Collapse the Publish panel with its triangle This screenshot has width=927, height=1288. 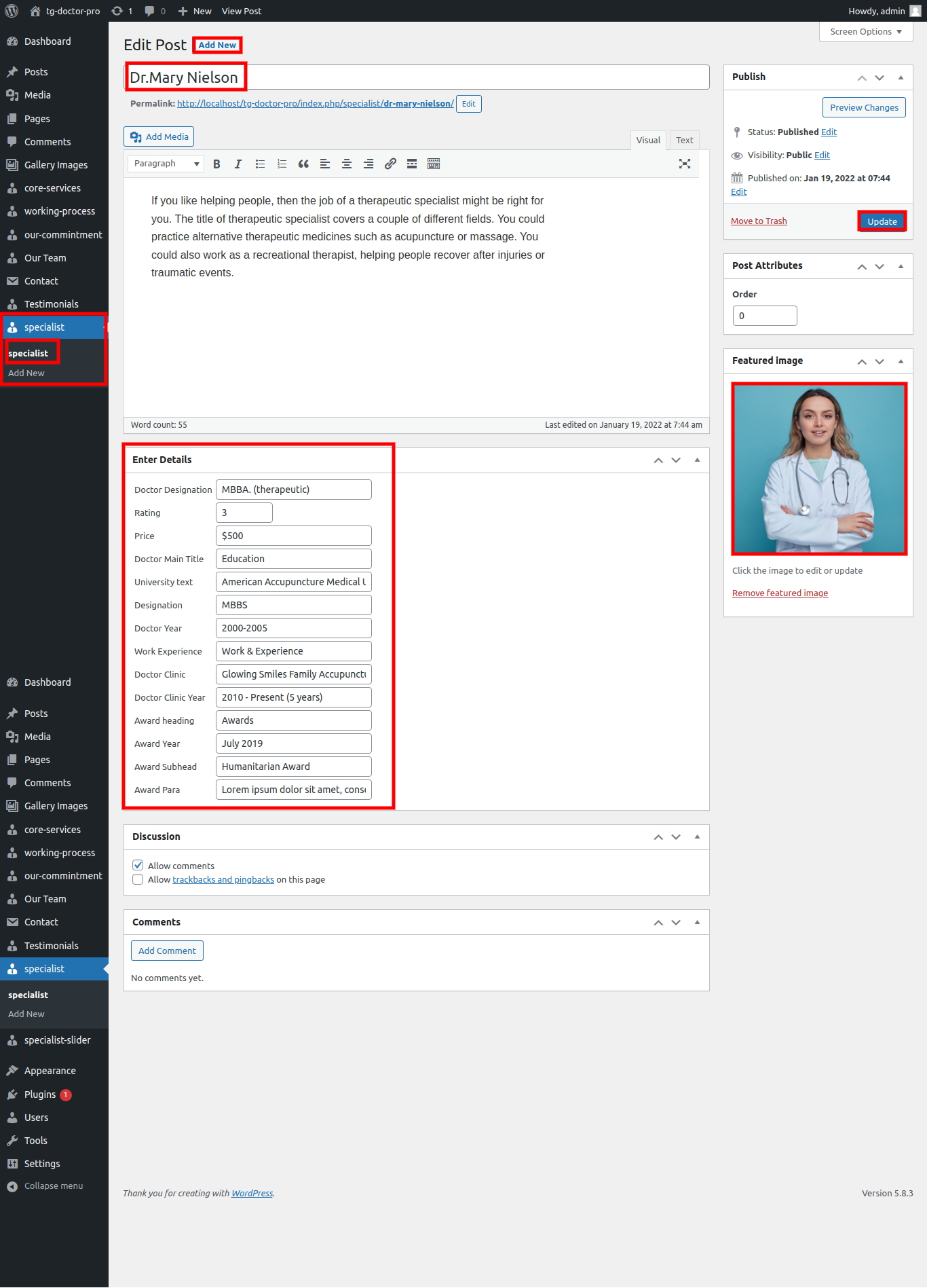[x=901, y=77]
